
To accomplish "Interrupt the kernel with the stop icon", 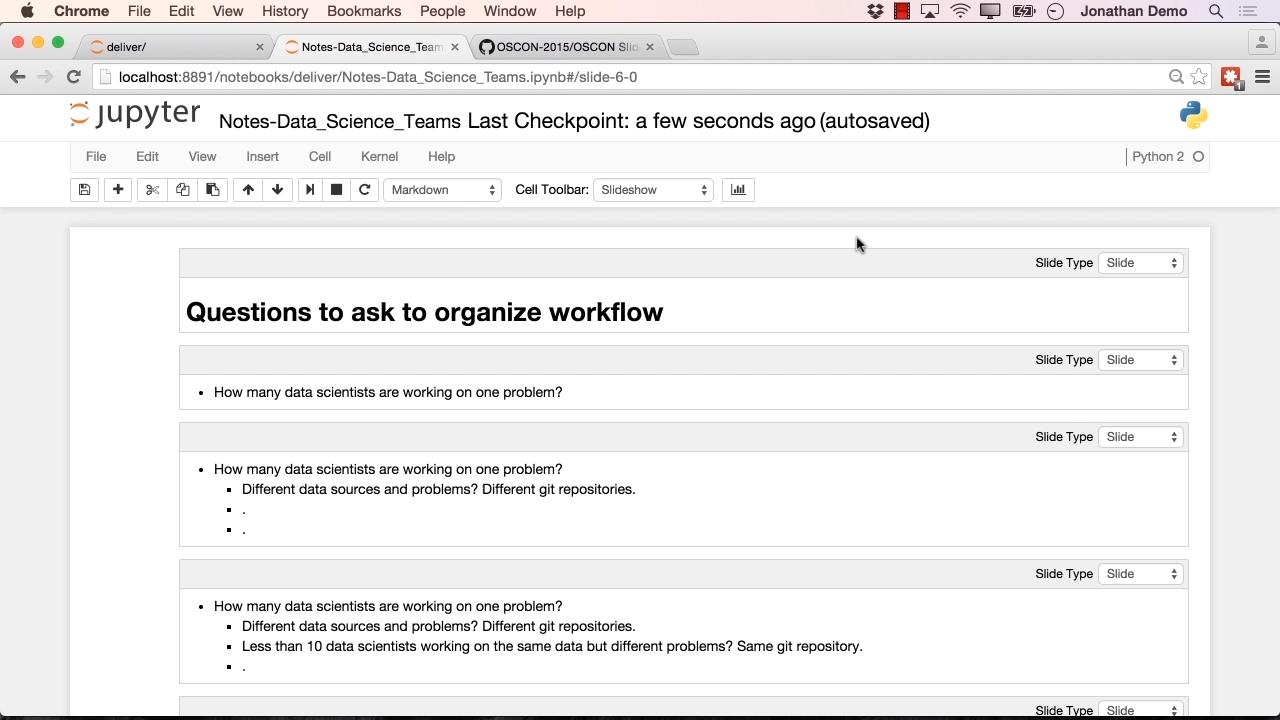I will point(337,190).
